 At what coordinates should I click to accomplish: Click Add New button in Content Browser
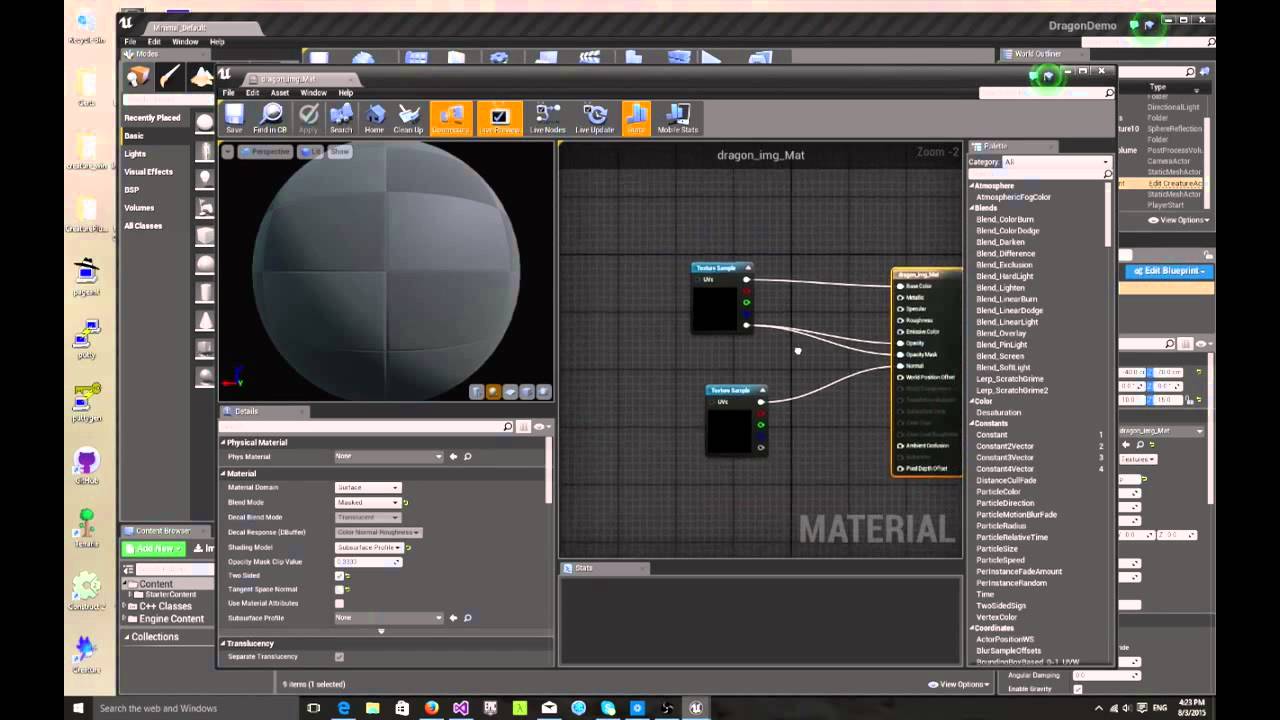154,548
